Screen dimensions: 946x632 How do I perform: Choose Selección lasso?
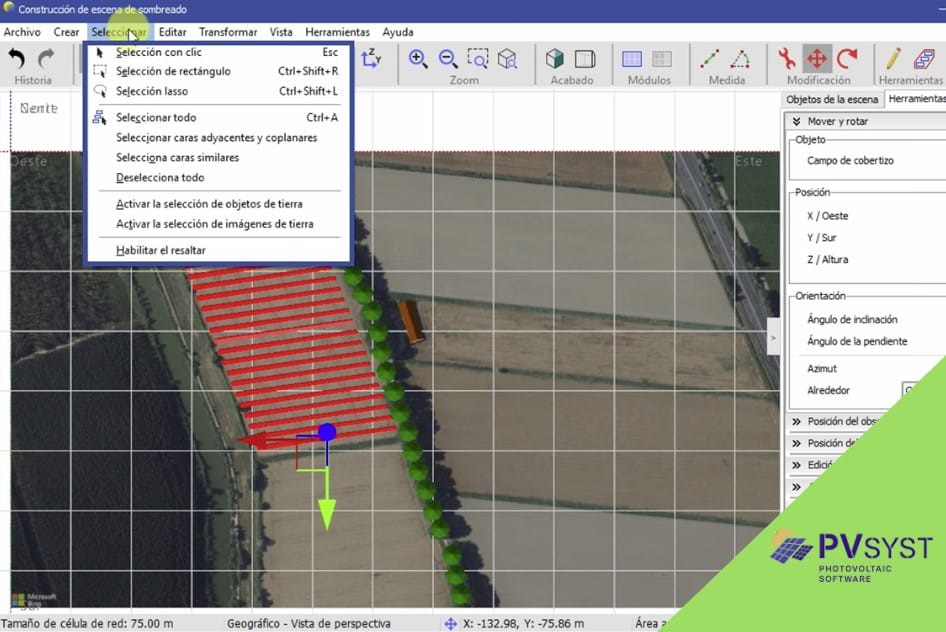coord(218,91)
